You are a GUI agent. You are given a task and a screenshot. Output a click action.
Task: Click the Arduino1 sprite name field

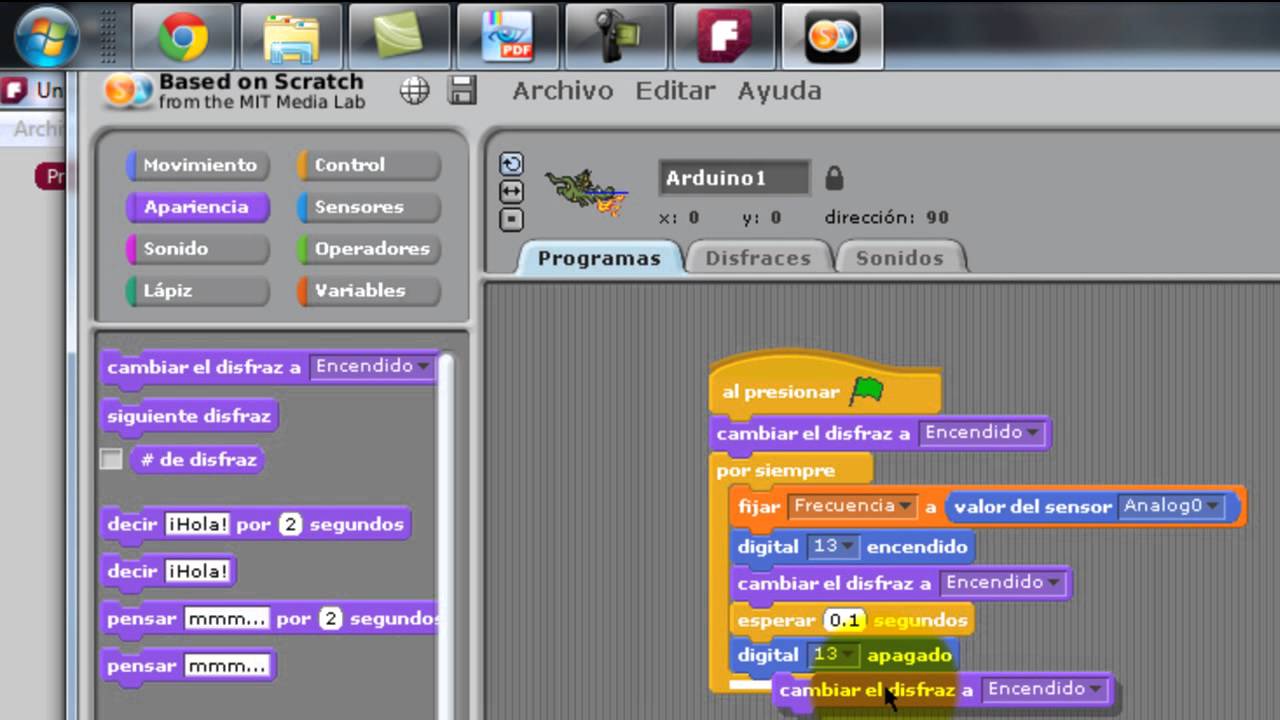[x=734, y=178]
